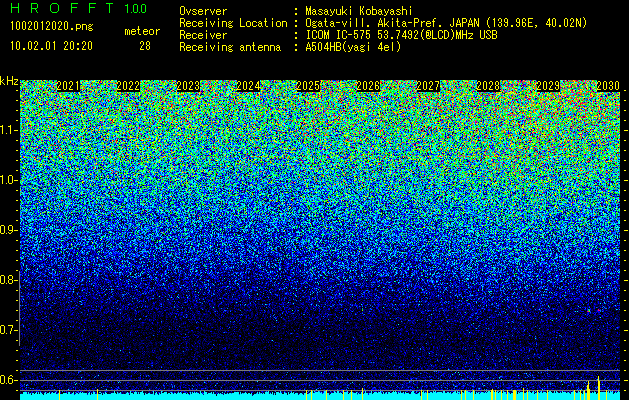Click the 2027 time marker
629x400 pixels.
[x=428, y=86]
